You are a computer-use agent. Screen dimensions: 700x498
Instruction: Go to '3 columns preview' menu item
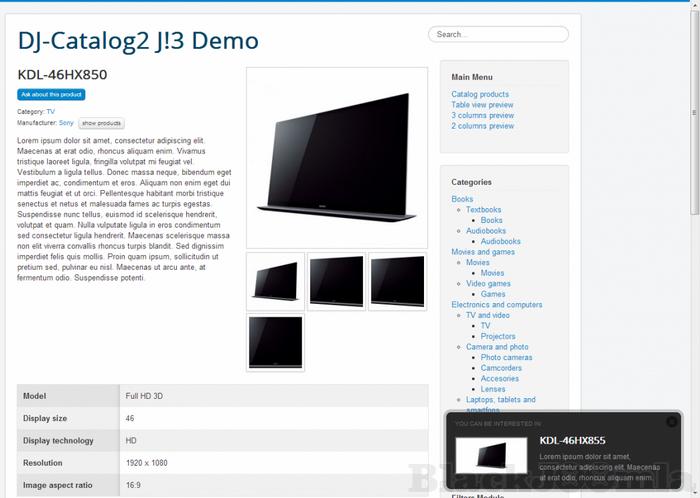click(482, 116)
